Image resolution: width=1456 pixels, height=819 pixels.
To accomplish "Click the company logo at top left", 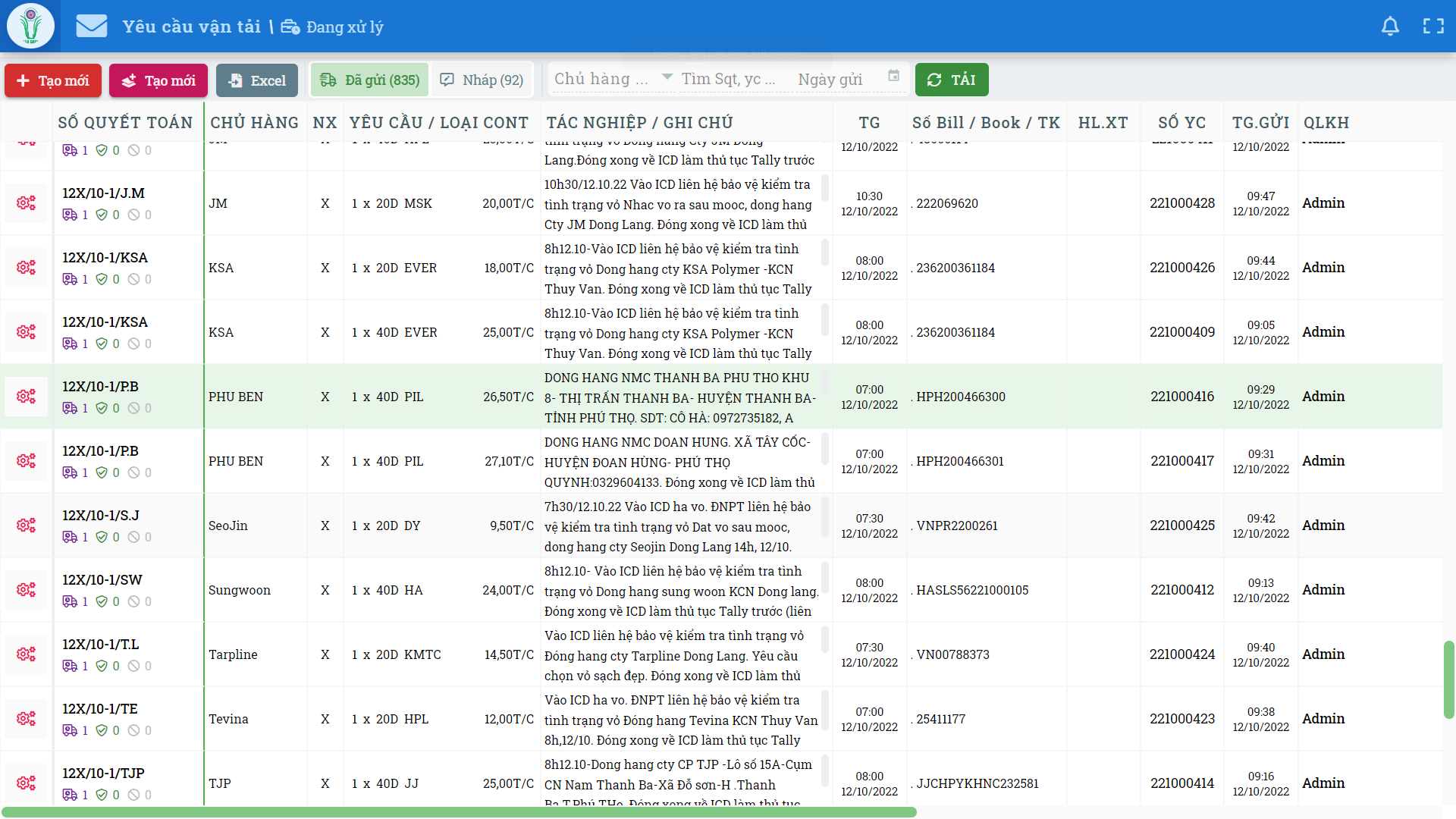I will pos(30,26).
